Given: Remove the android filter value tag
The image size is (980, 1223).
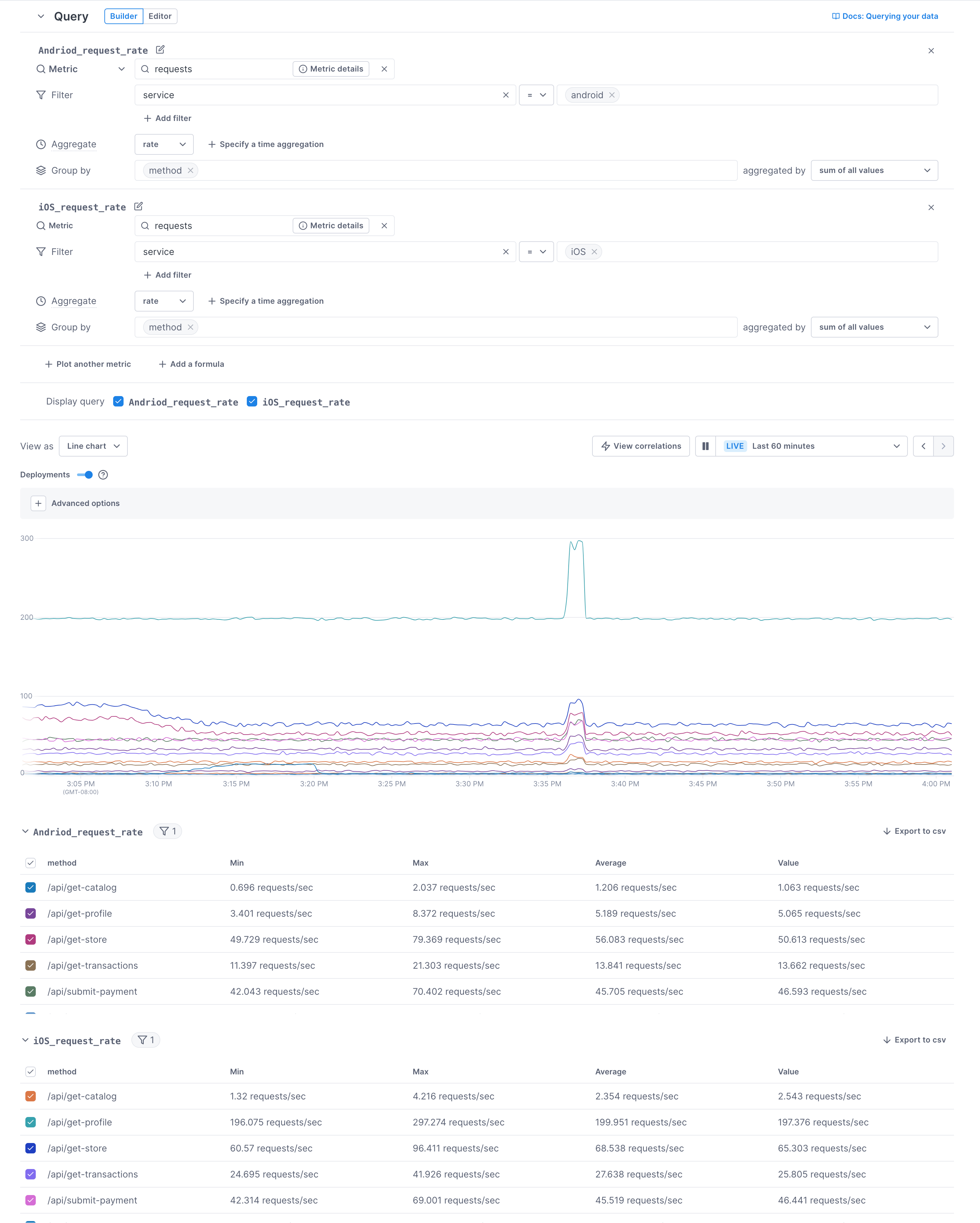Looking at the screenshot, I should (x=611, y=95).
